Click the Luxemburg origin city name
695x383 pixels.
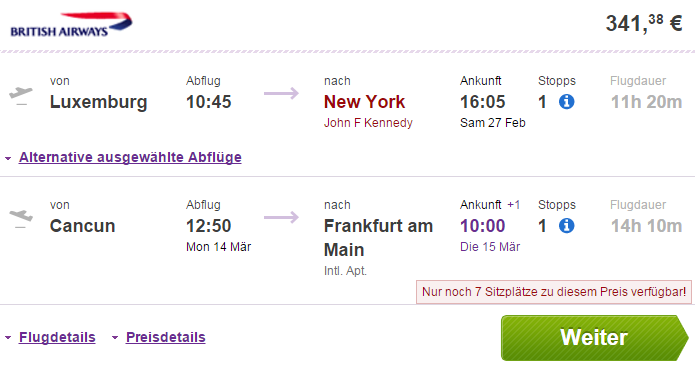(x=98, y=102)
